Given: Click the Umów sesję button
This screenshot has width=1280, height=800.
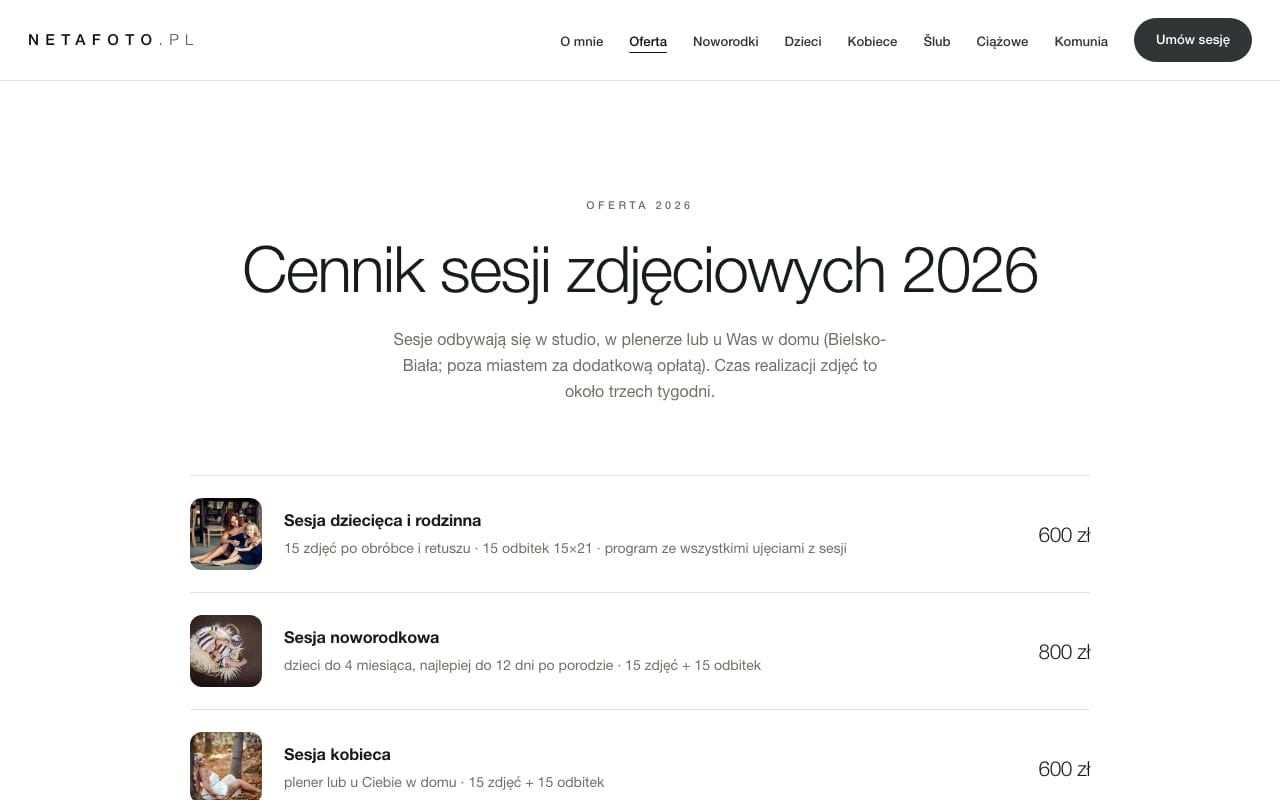Looking at the screenshot, I should click(1193, 40).
